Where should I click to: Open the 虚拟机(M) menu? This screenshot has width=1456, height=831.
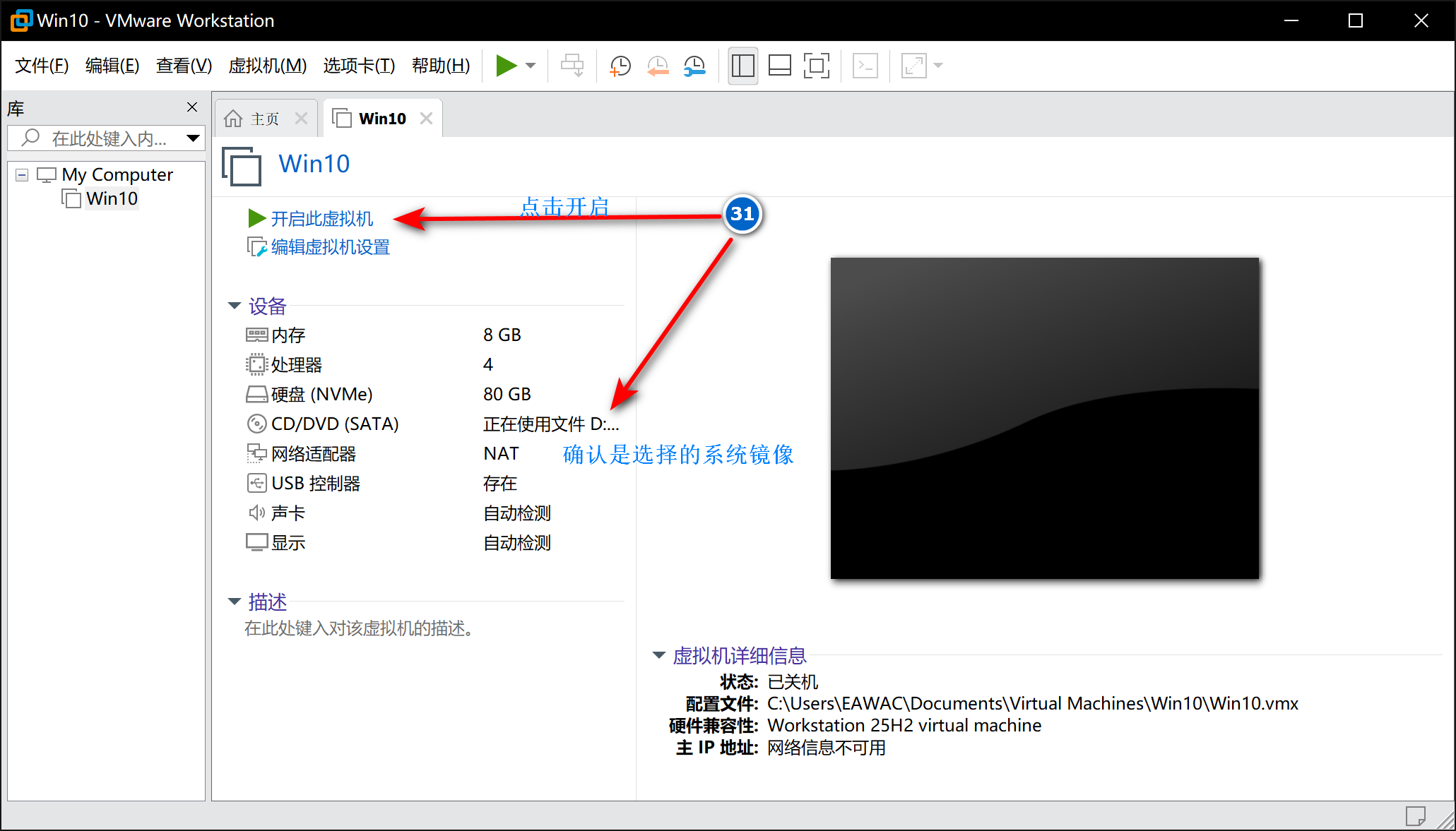pos(267,66)
